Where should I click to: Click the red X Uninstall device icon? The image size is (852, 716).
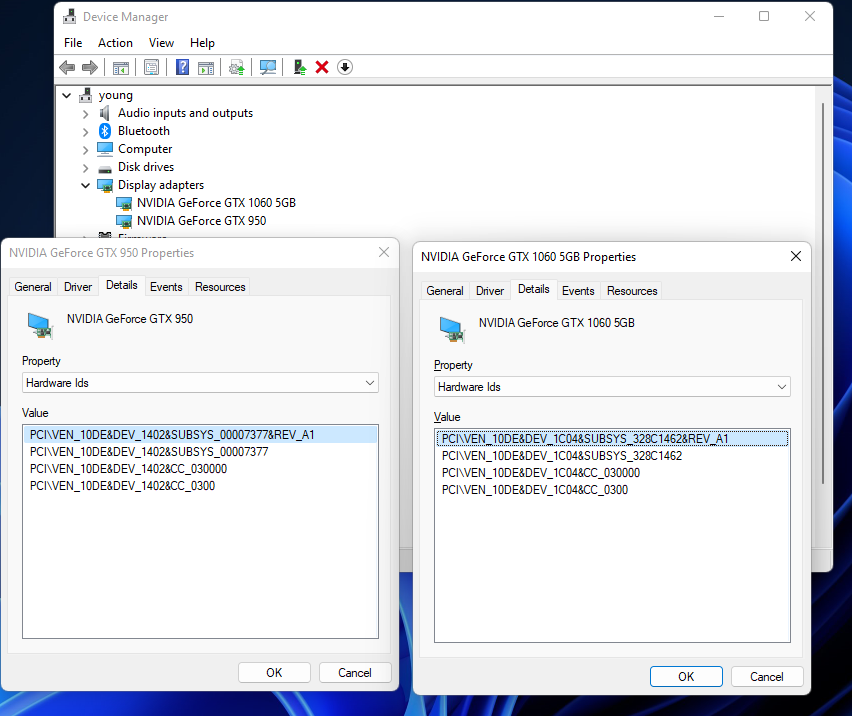point(322,67)
